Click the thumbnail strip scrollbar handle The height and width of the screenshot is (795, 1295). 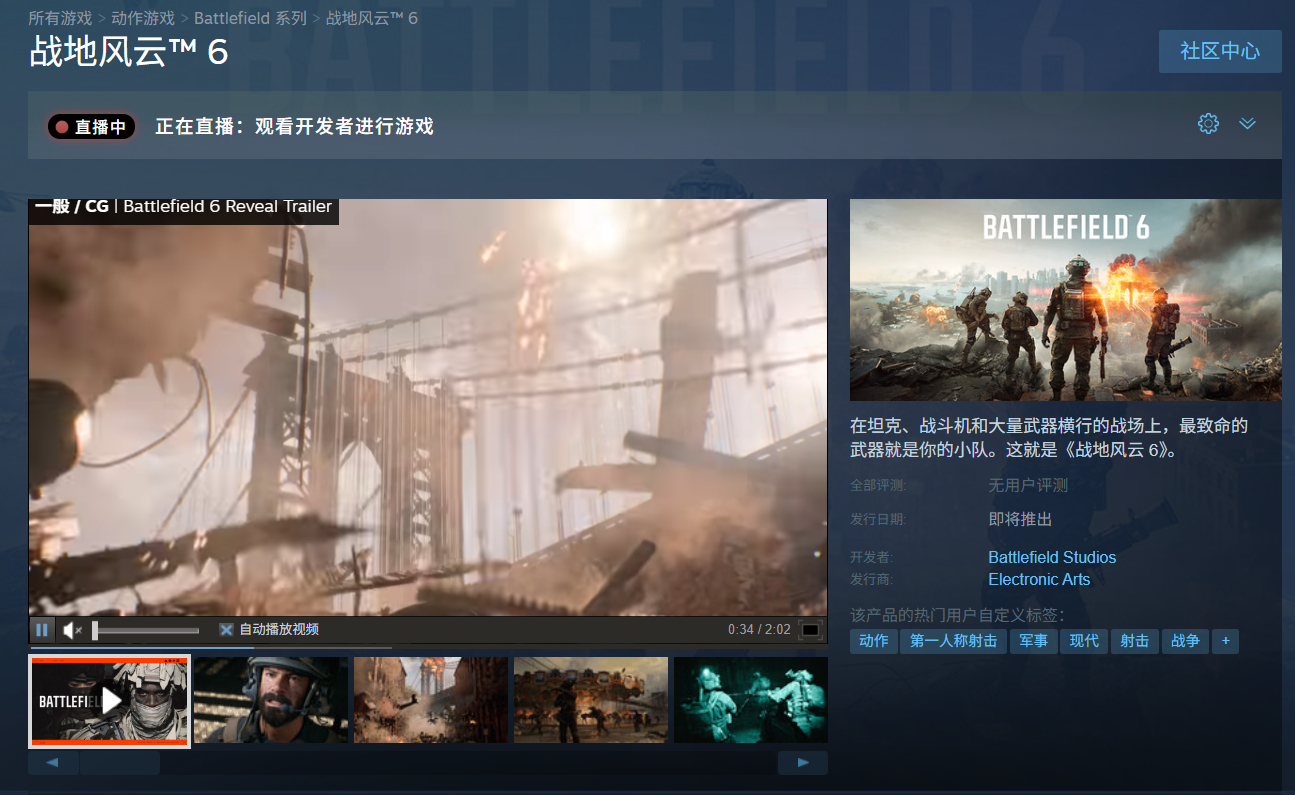click(x=119, y=763)
